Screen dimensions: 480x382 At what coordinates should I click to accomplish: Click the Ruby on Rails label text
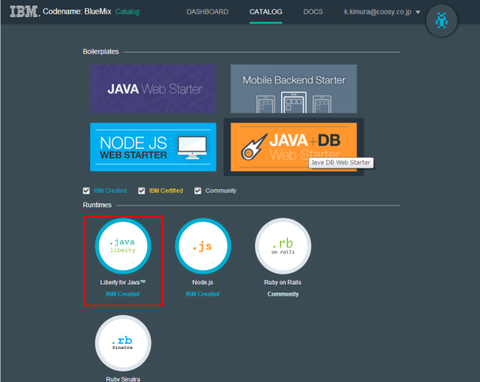[283, 282]
